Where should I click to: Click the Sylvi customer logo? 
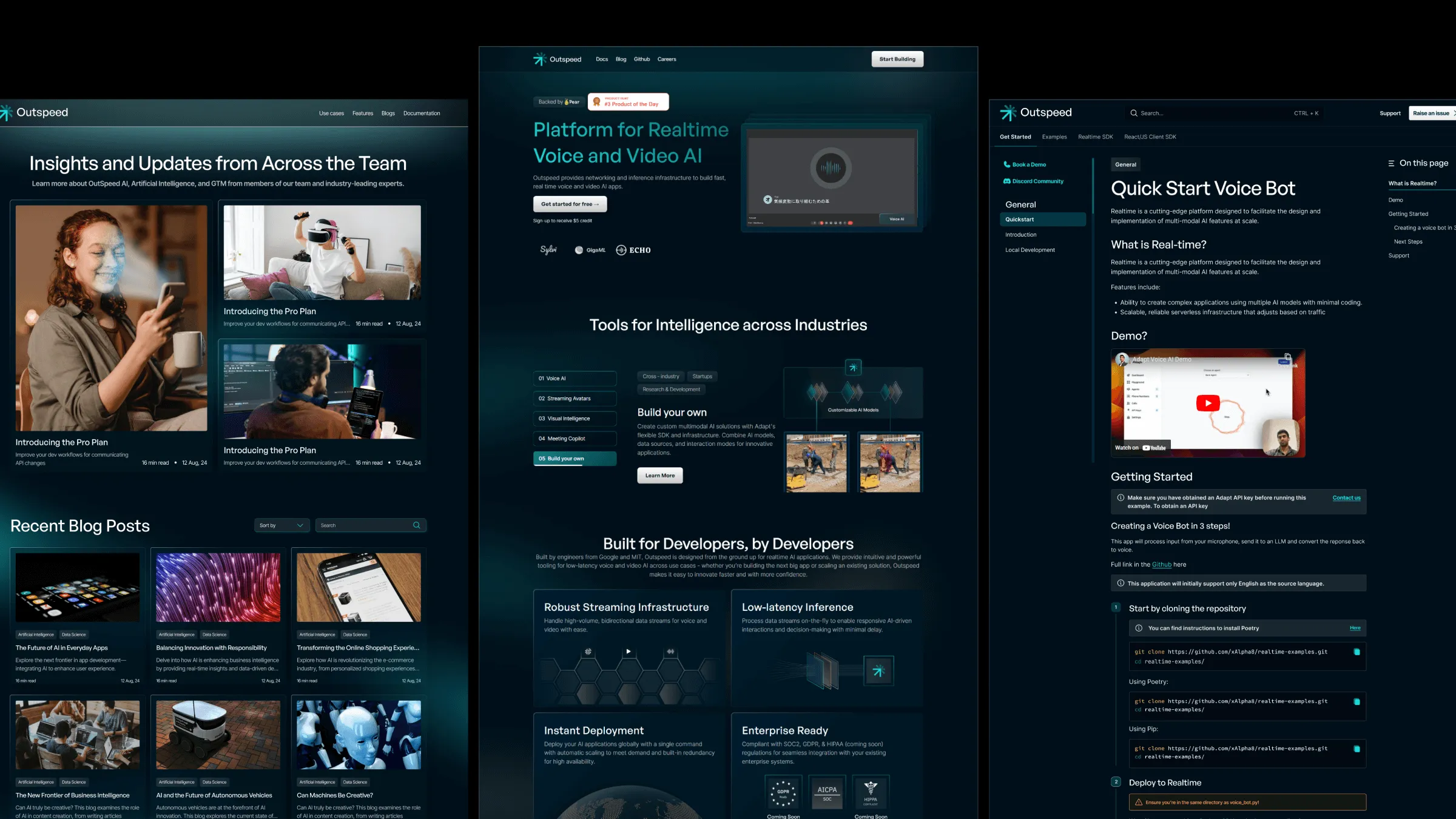point(548,250)
